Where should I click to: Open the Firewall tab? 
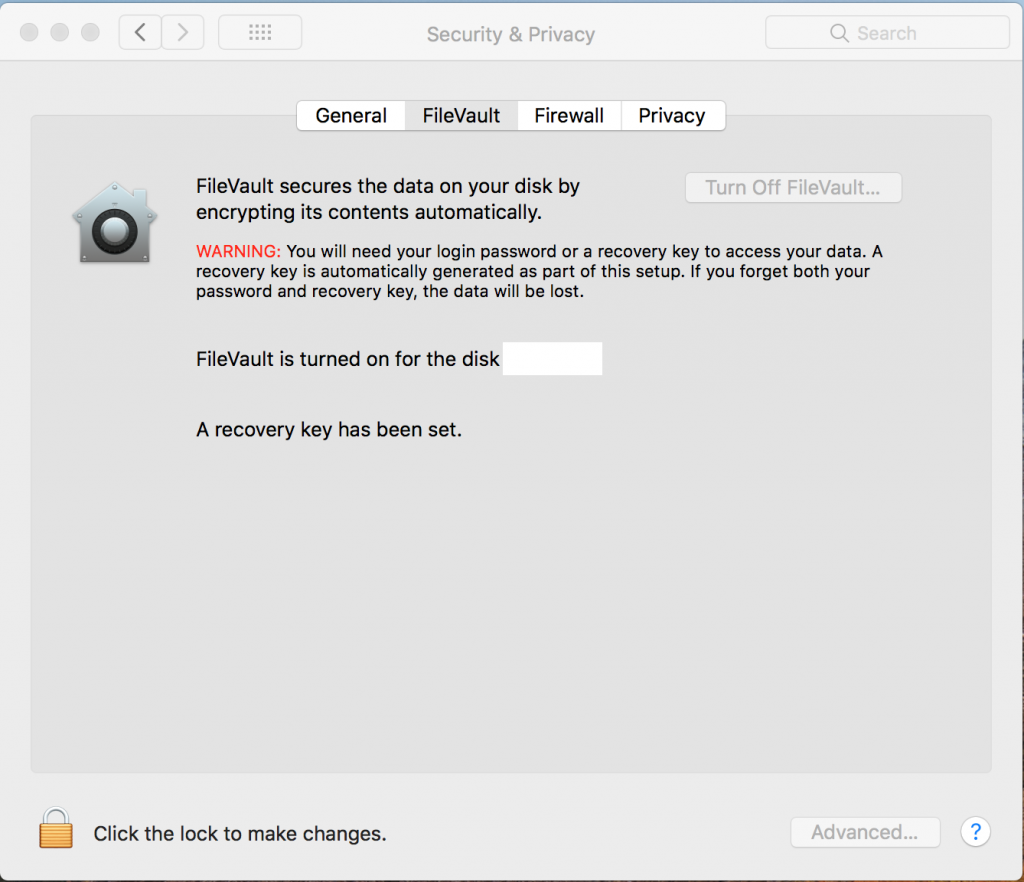[569, 116]
